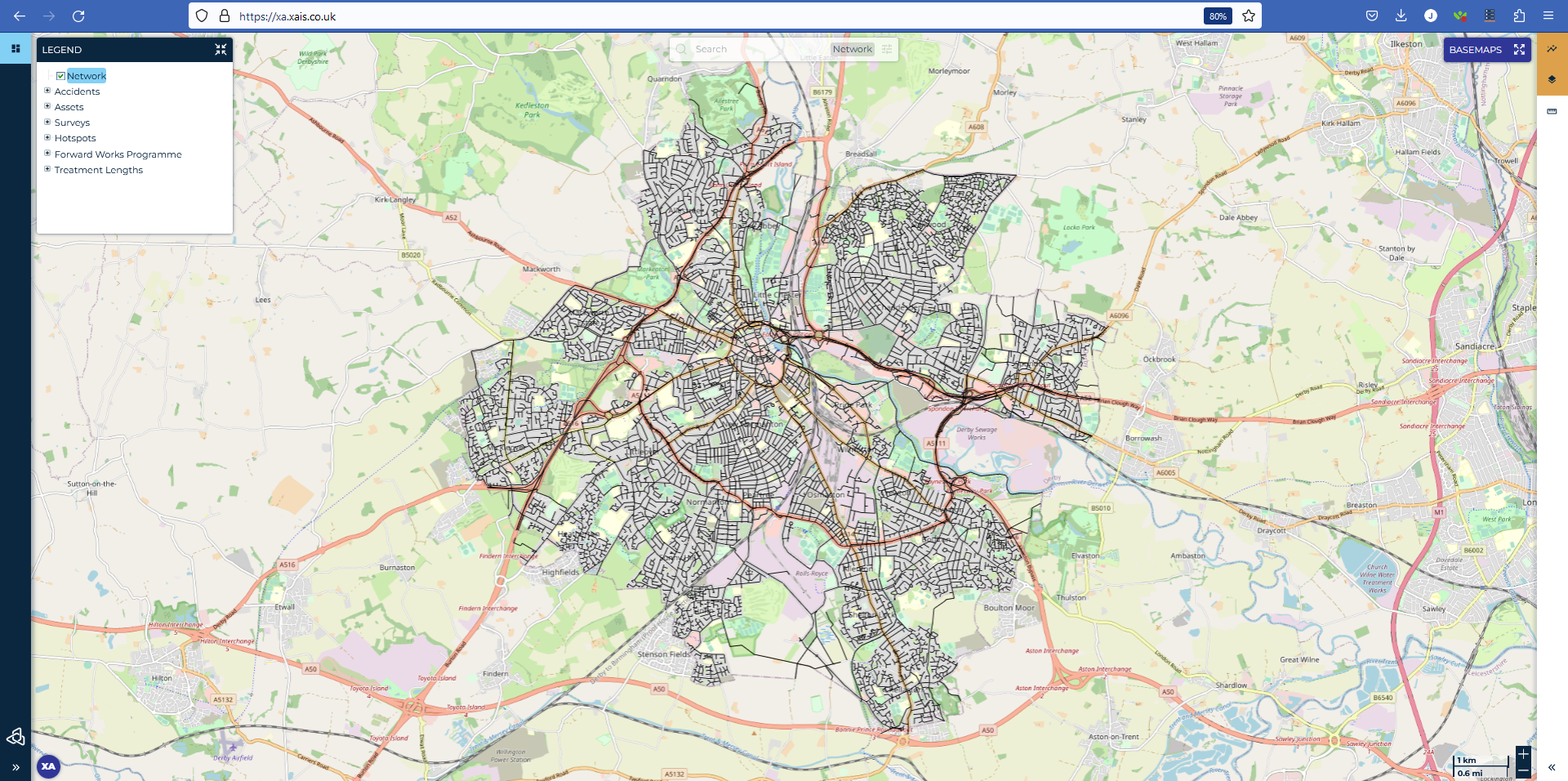This screenshot has height=781, width=1568.
Task: Uncheck the Network layer checkbox
Action: point(60,76)
